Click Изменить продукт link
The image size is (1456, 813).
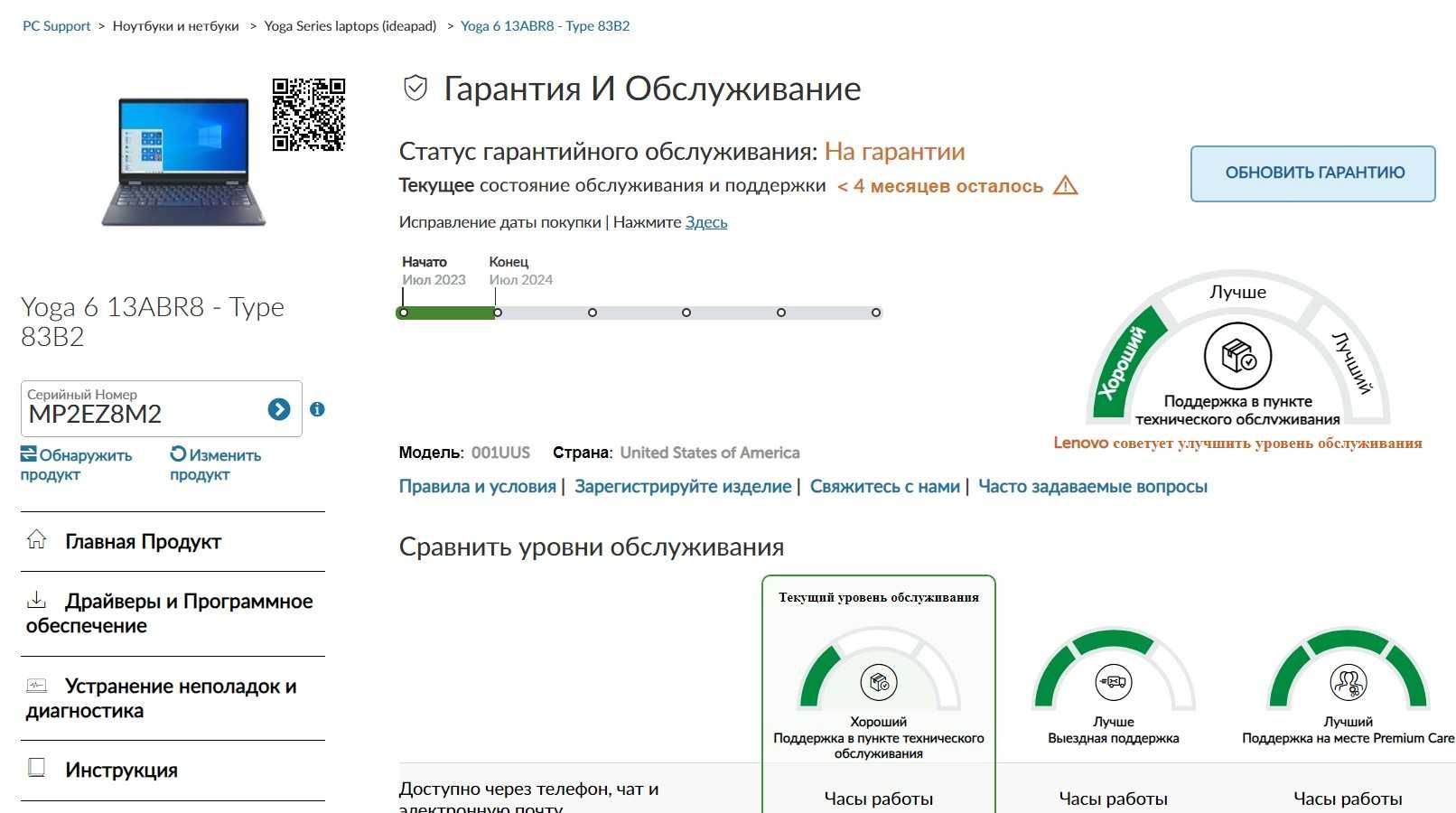[x=216, y=464]
